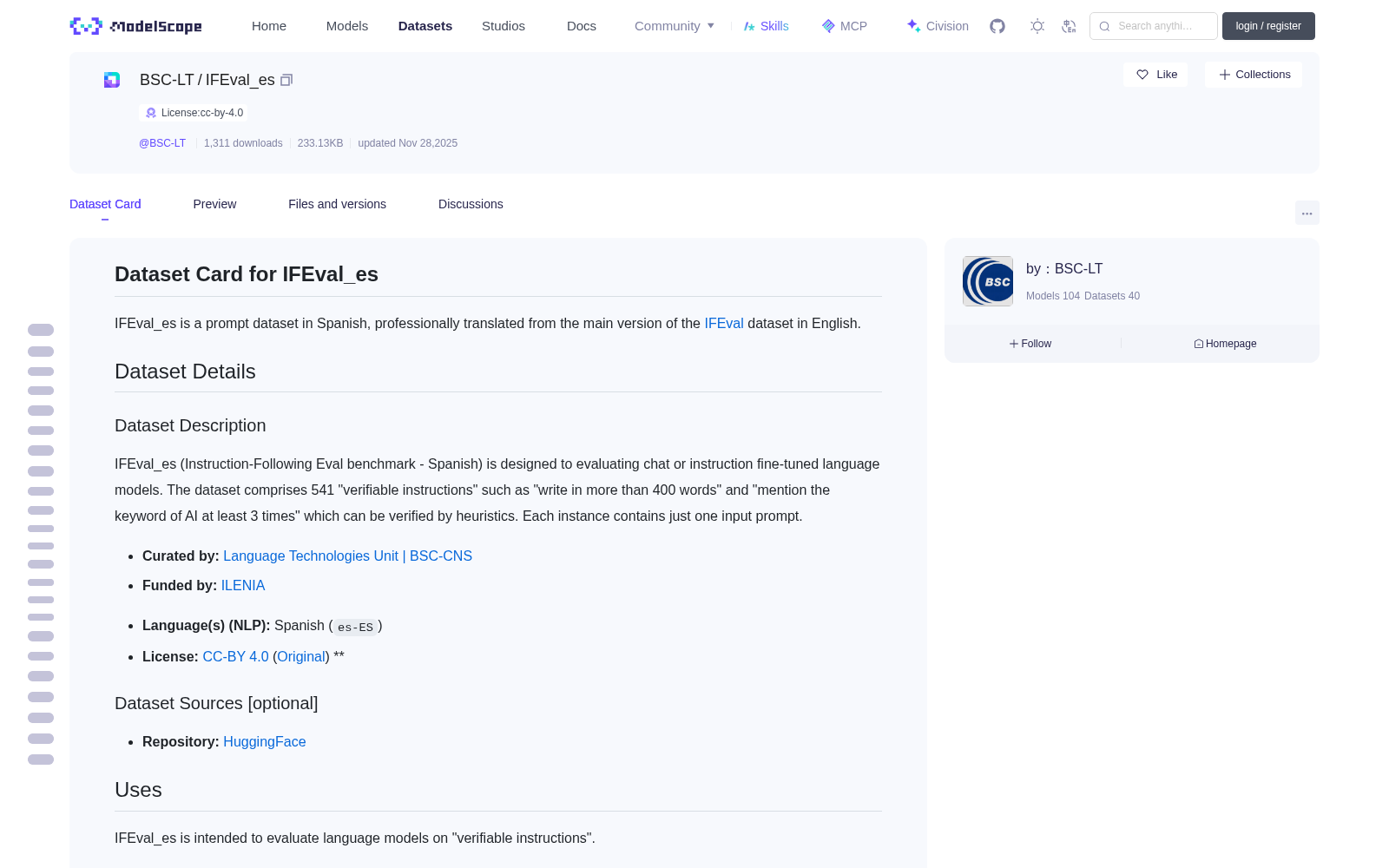Expand the Community dropdown menu
The width and height of the screenshot is (1389, 868).
coord(675,26)
